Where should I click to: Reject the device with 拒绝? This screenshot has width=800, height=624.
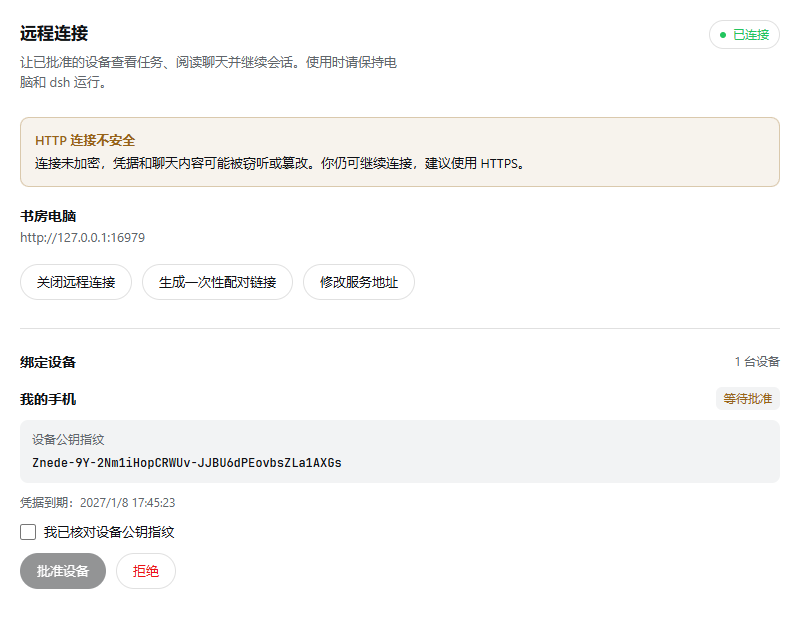146,571
